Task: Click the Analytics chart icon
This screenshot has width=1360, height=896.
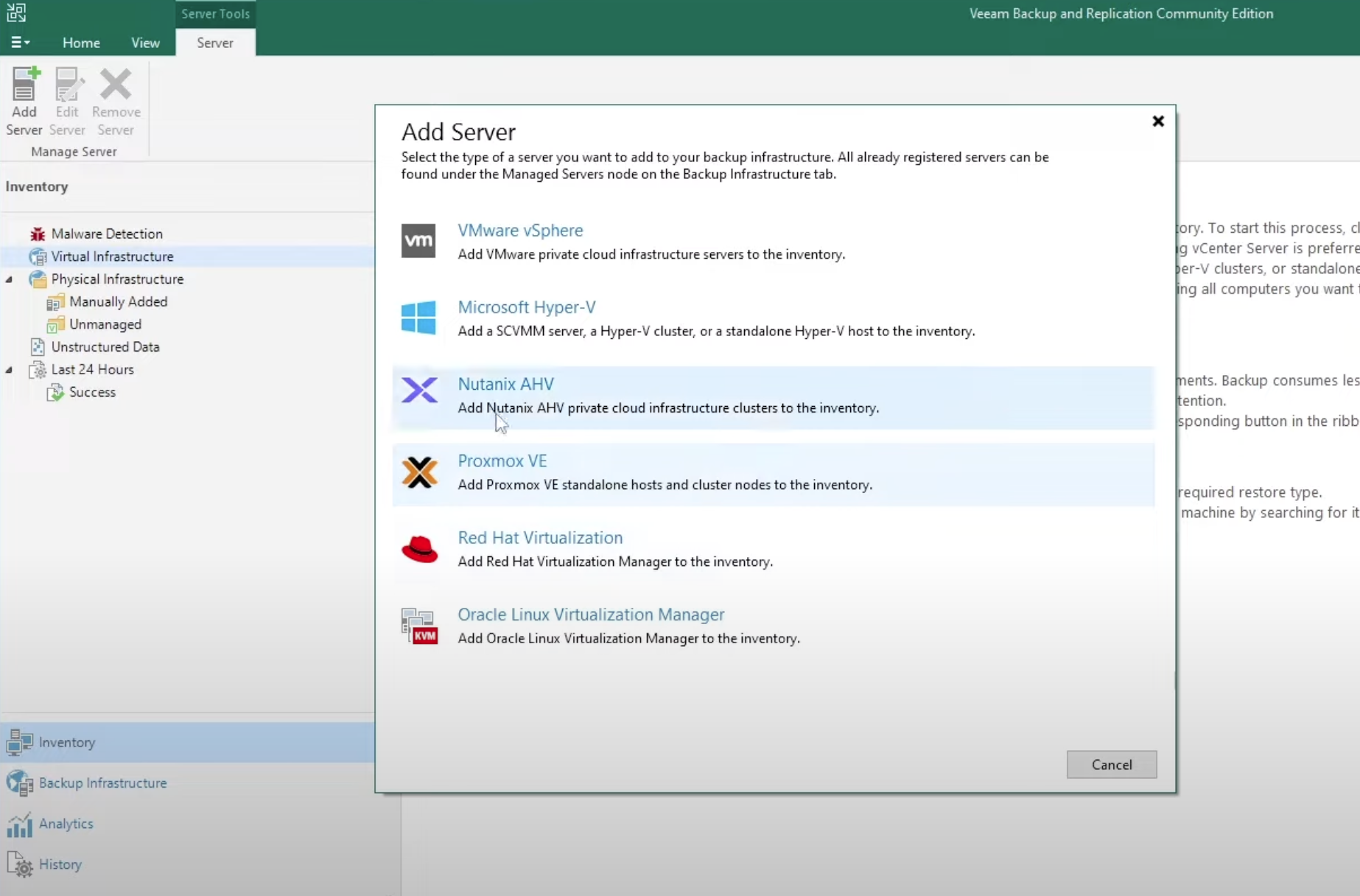Action: [20, 825]
